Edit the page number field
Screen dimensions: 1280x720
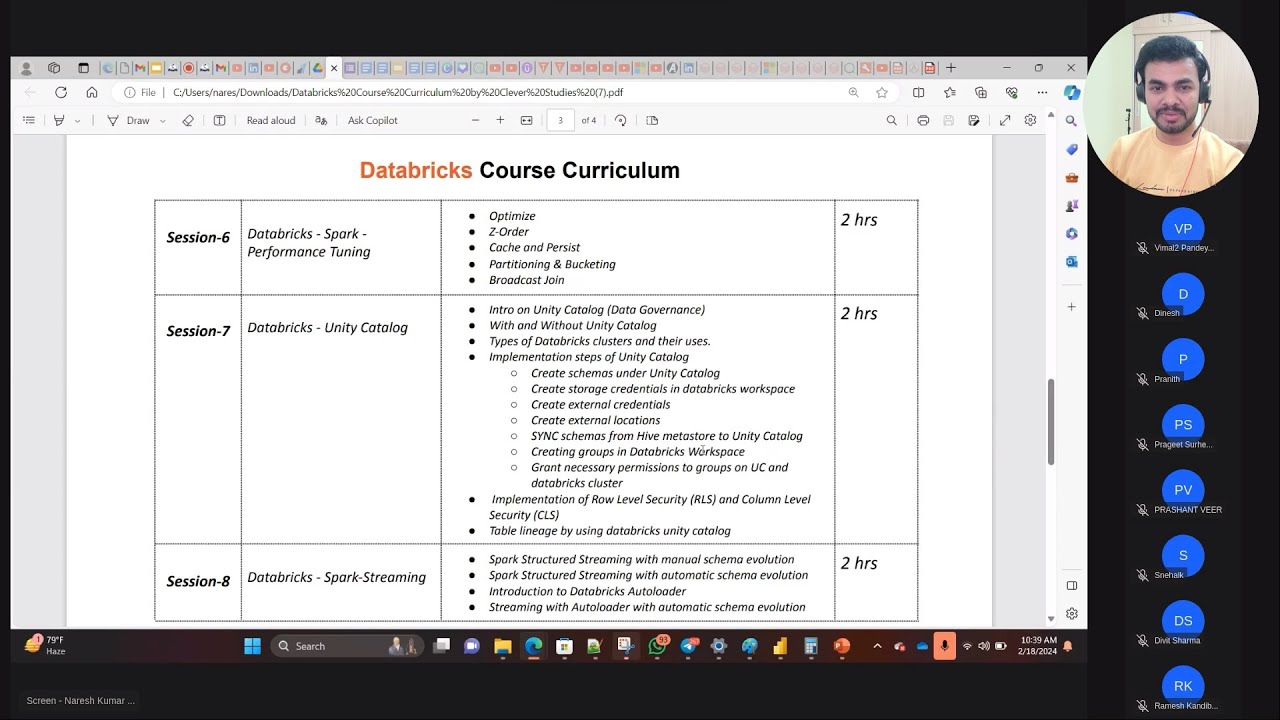click(560, 120)
